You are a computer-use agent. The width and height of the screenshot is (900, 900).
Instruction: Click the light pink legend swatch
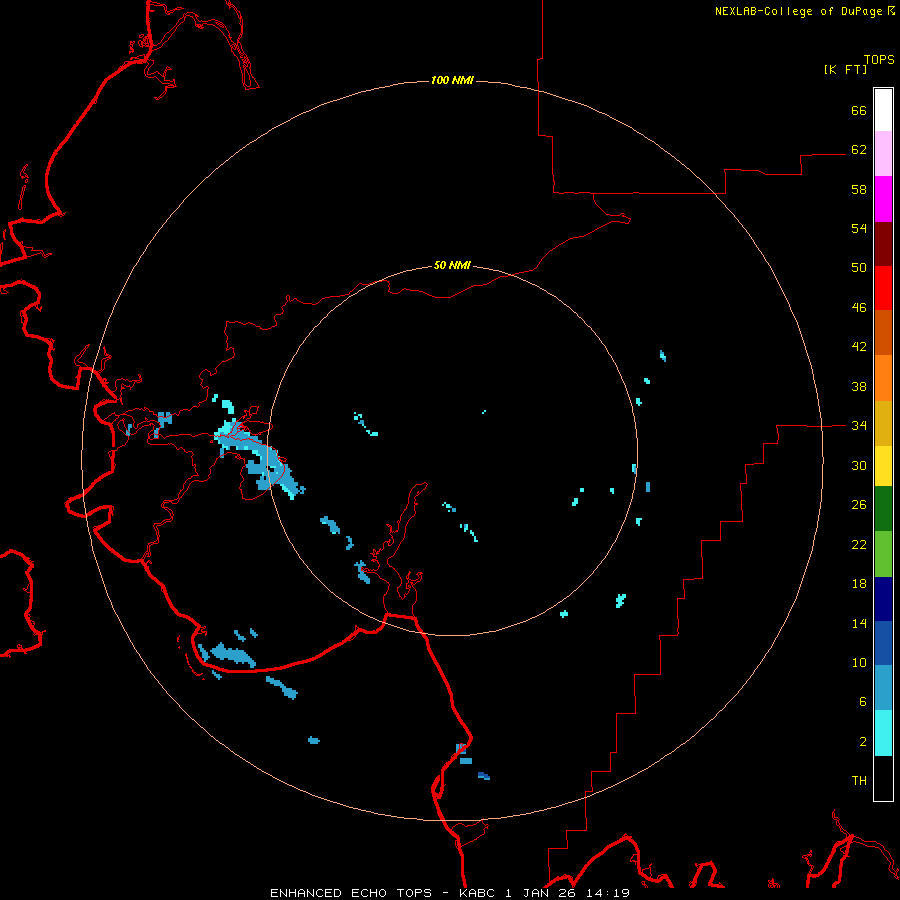click(883, 154)
